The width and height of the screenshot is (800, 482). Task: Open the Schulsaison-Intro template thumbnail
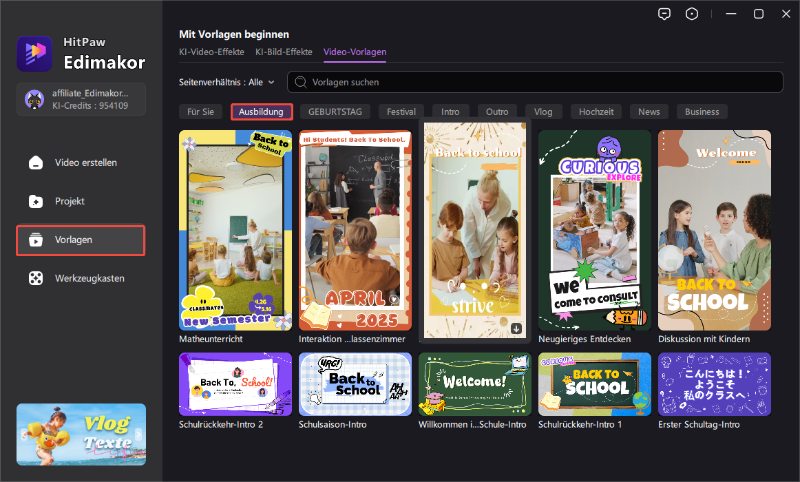click(x=355, y=384)
